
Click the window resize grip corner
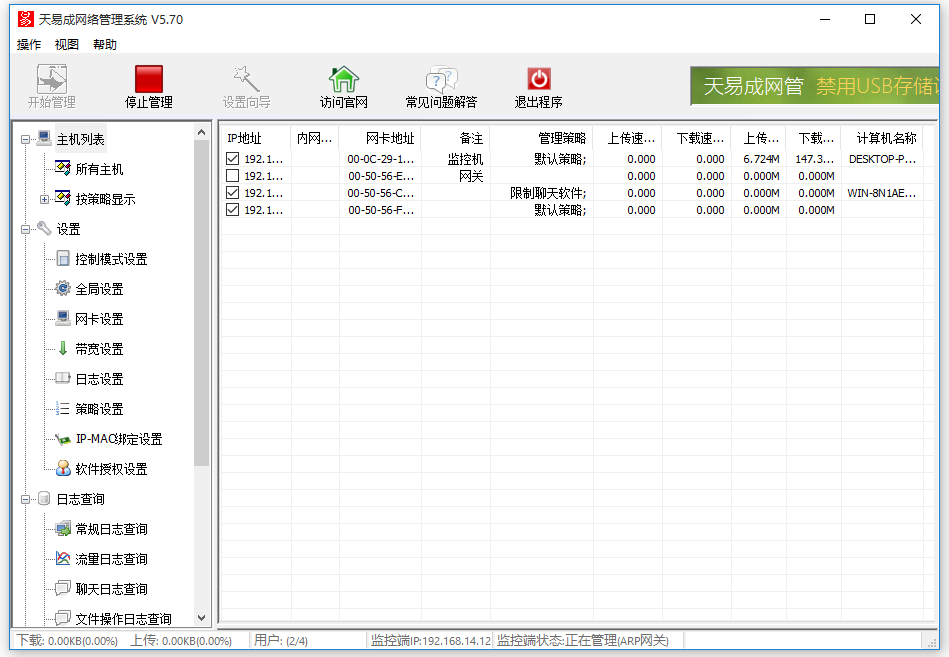932,642
